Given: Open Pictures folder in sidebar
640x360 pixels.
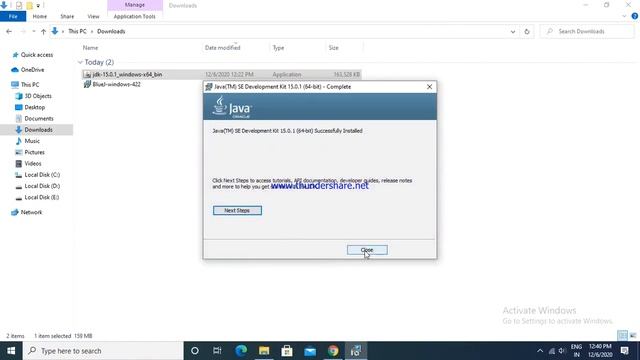Looking at the screenshot, I should pos(34,152).
